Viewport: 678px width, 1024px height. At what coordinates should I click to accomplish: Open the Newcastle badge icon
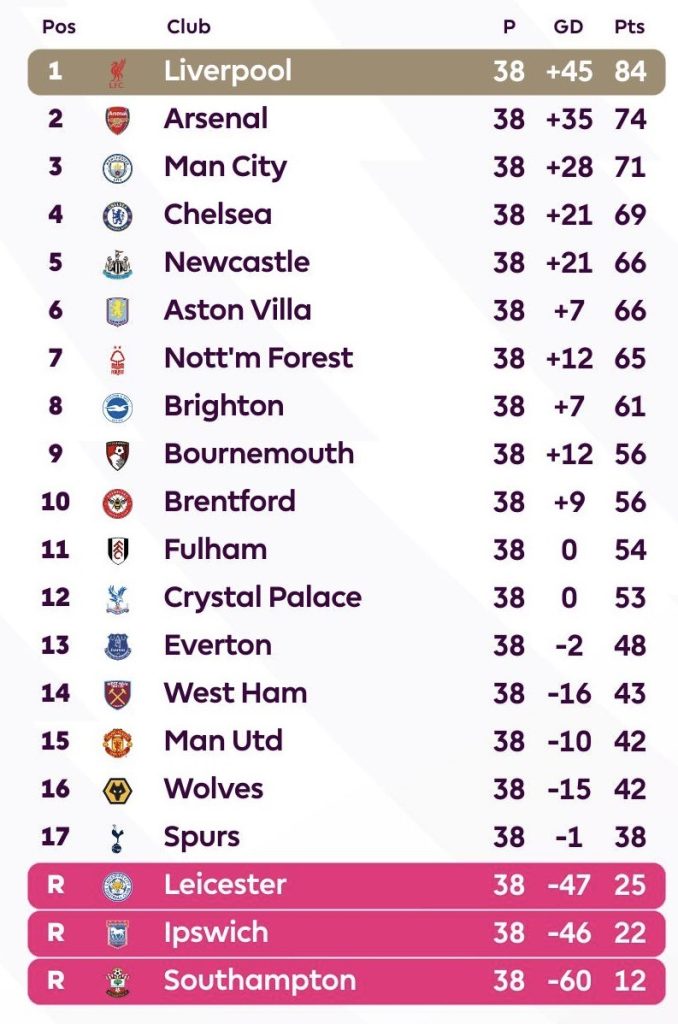click(x=117, y=264)
